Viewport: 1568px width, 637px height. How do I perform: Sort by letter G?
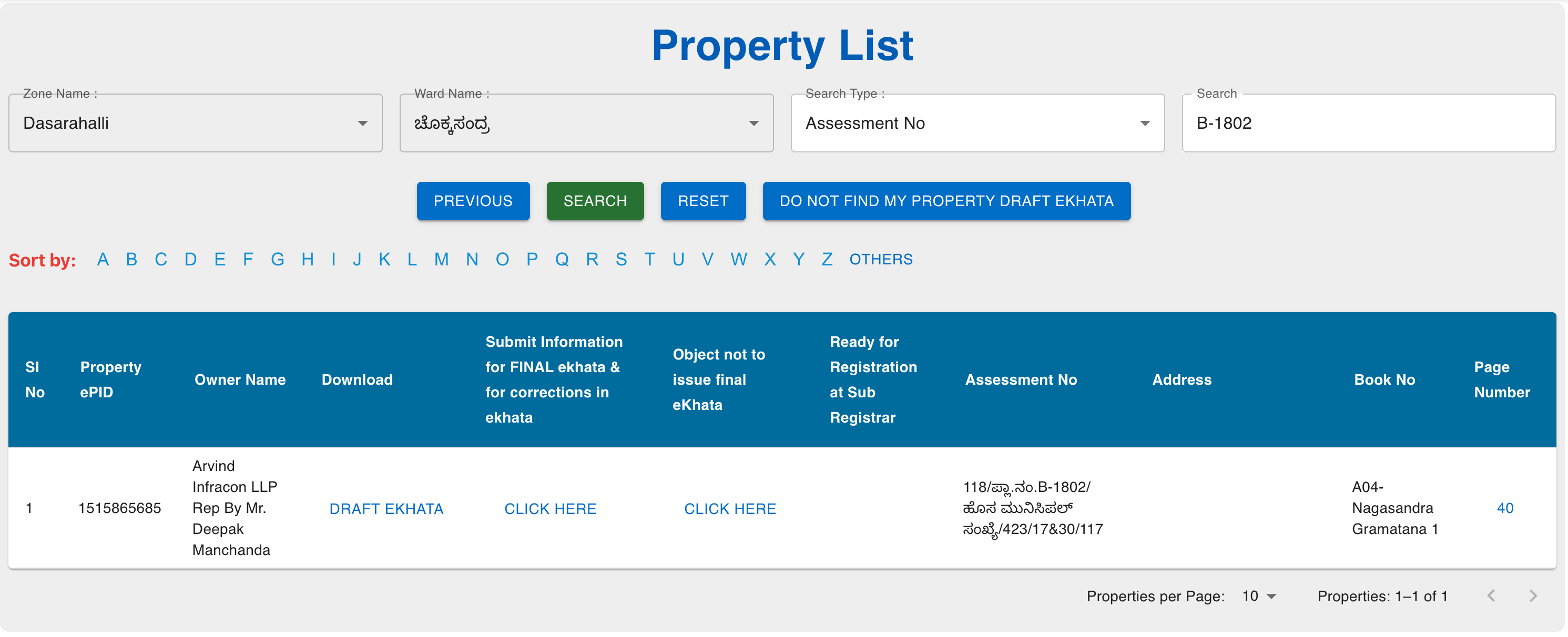pos(278,260)
